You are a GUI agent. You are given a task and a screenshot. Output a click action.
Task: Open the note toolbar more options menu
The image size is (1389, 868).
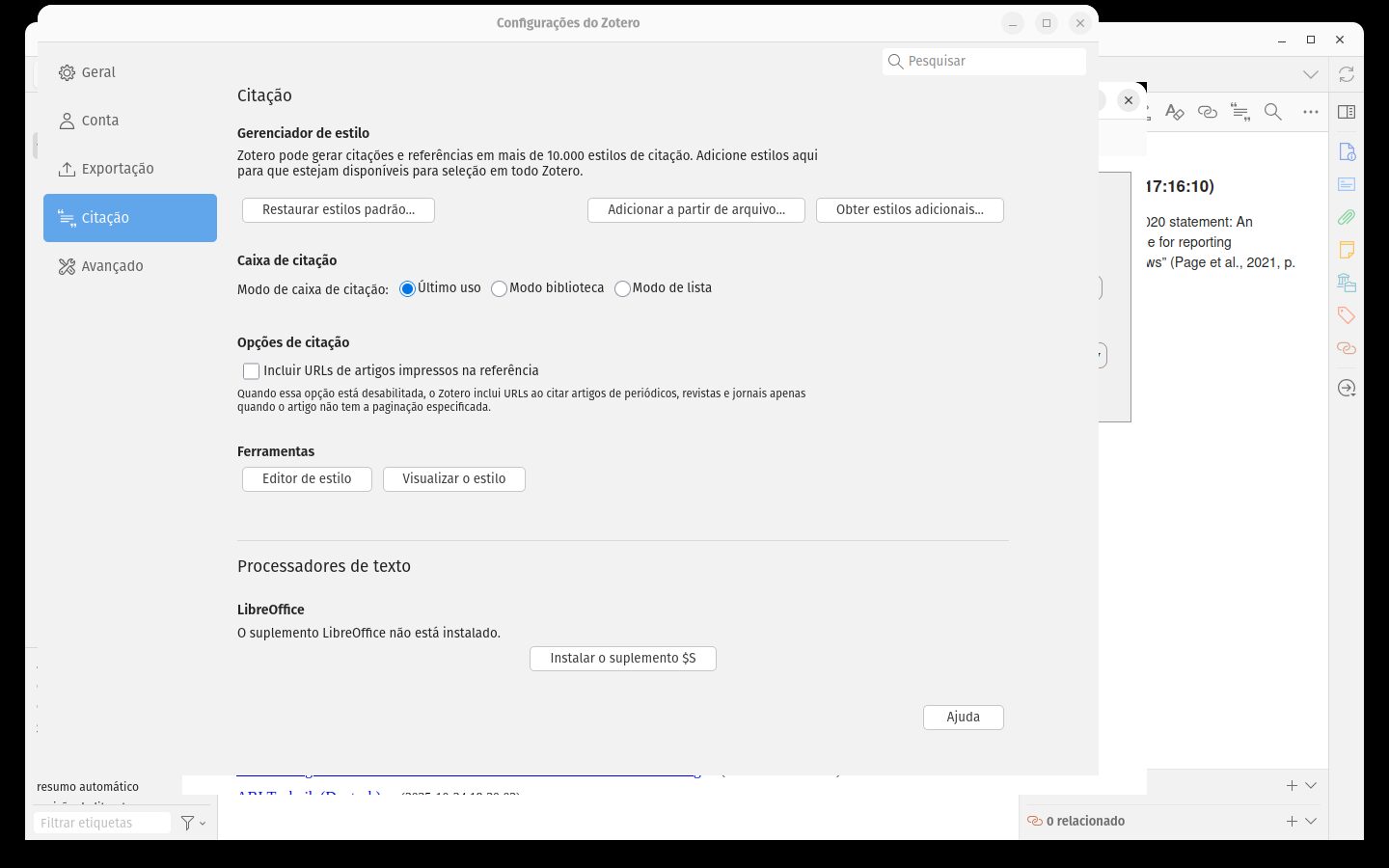1310,112
